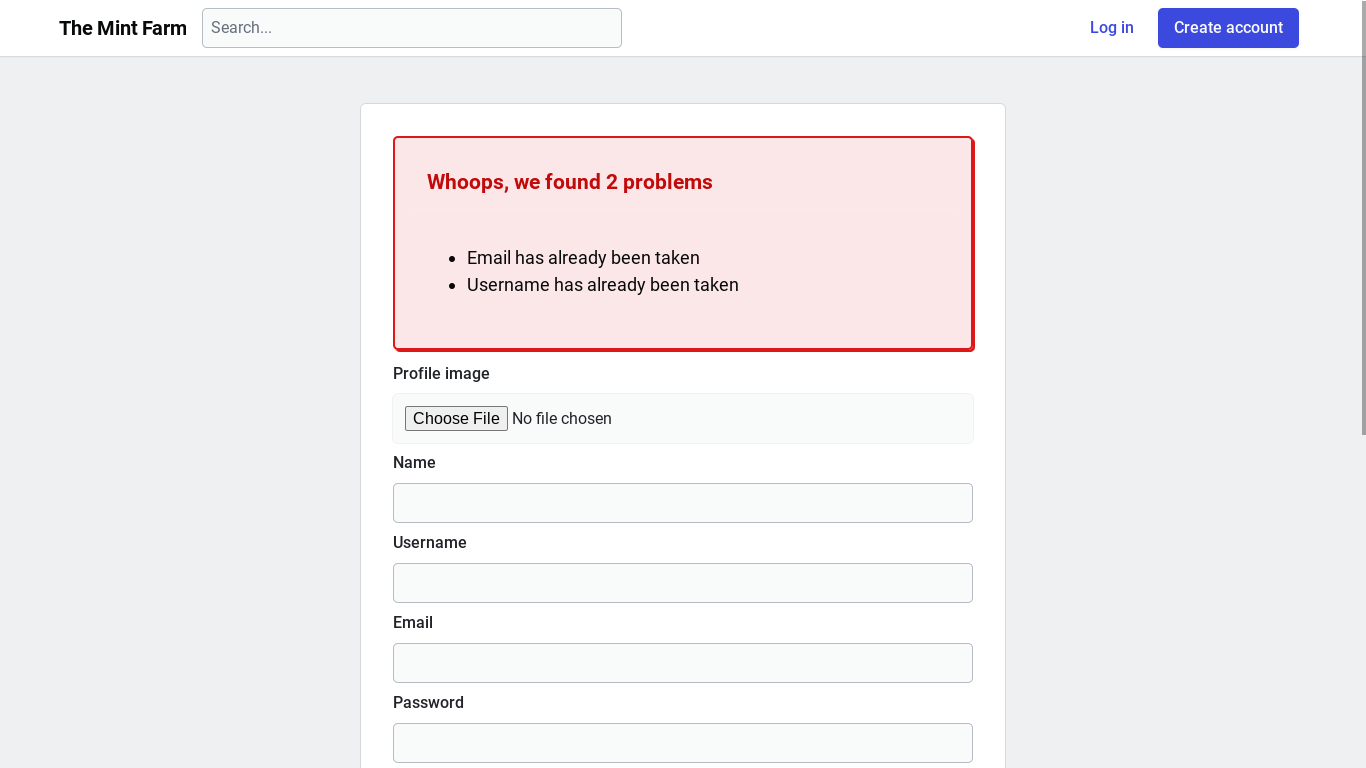Click the Name field label
Viewport: 1366px width, 768px height.
pyautogui.click(x=414, y=462)
